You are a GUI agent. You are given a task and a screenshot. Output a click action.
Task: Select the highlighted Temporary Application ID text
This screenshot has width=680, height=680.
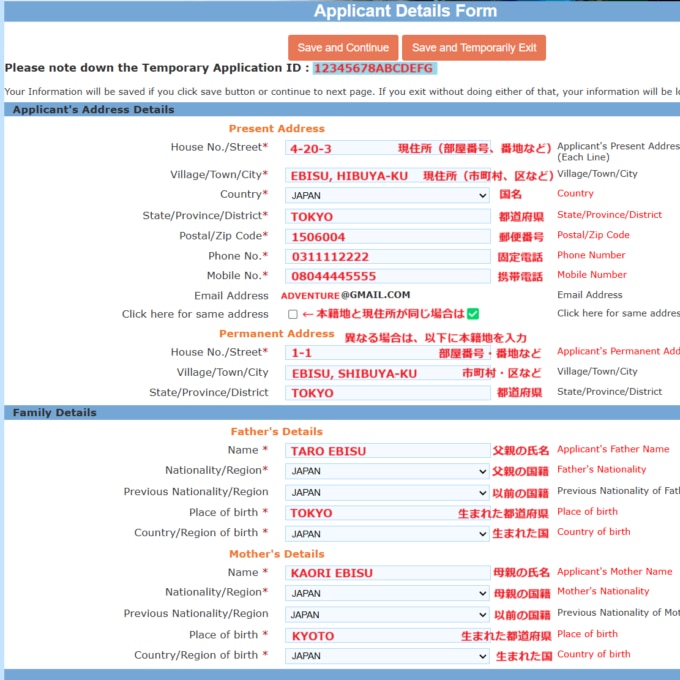(x=373, y=68)
